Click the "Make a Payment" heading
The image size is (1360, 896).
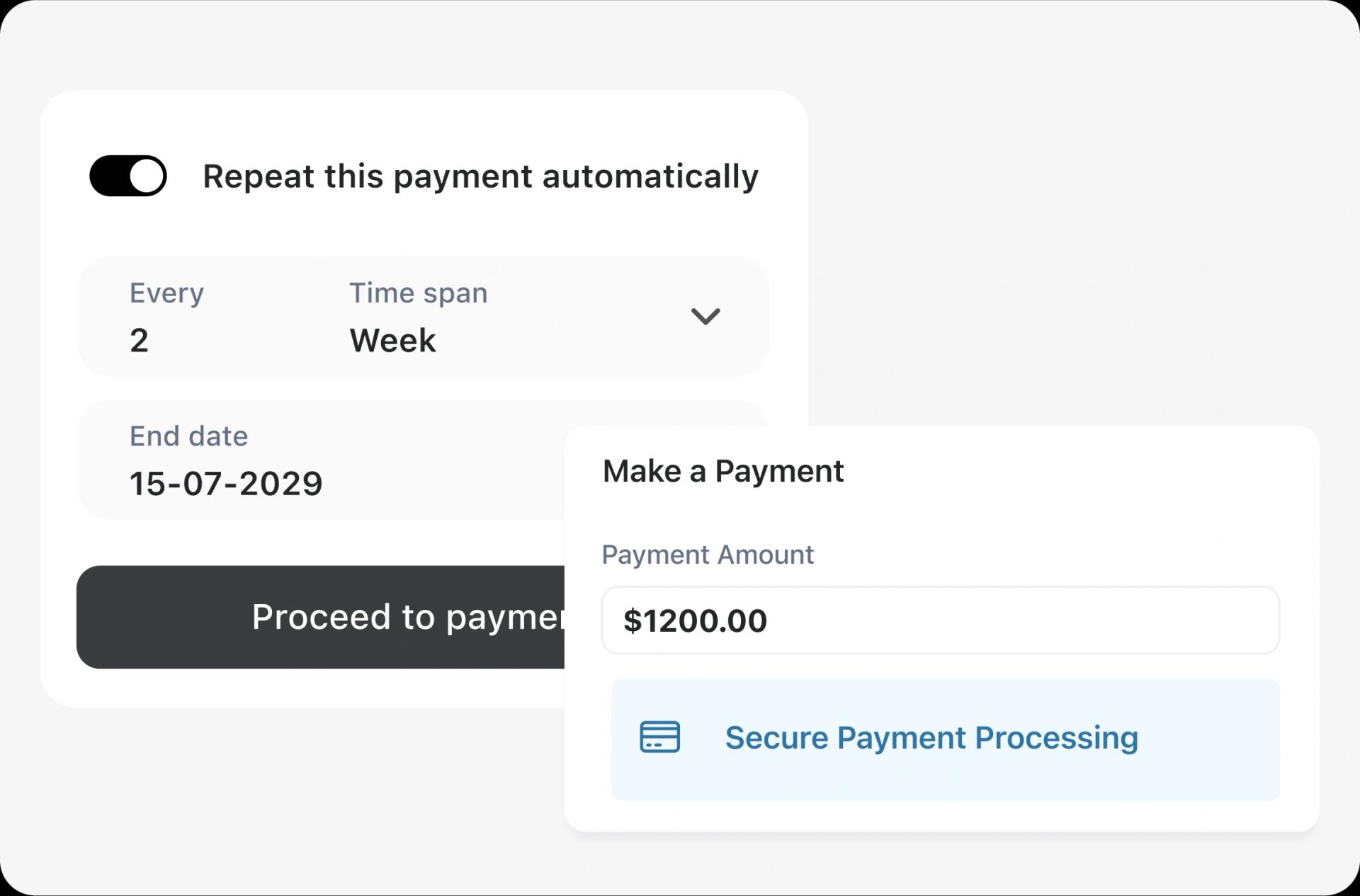(x=722, y=471)
